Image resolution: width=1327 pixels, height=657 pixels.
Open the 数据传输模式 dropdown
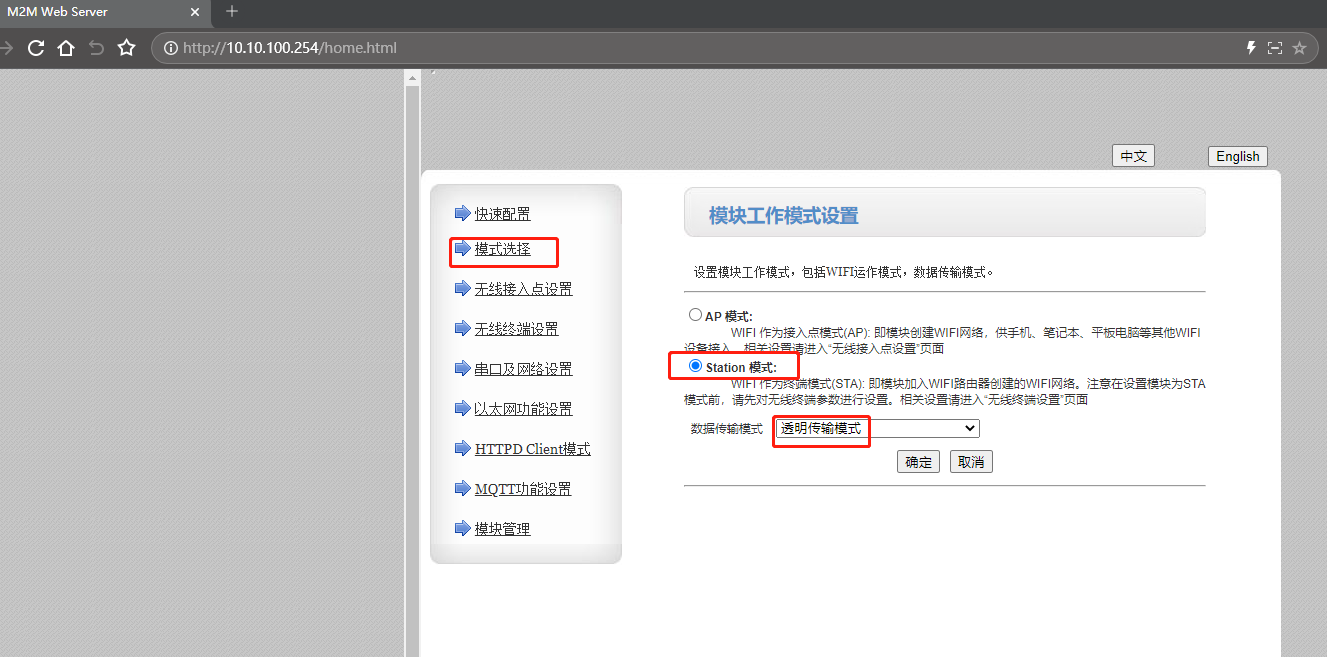coord(877,428)
